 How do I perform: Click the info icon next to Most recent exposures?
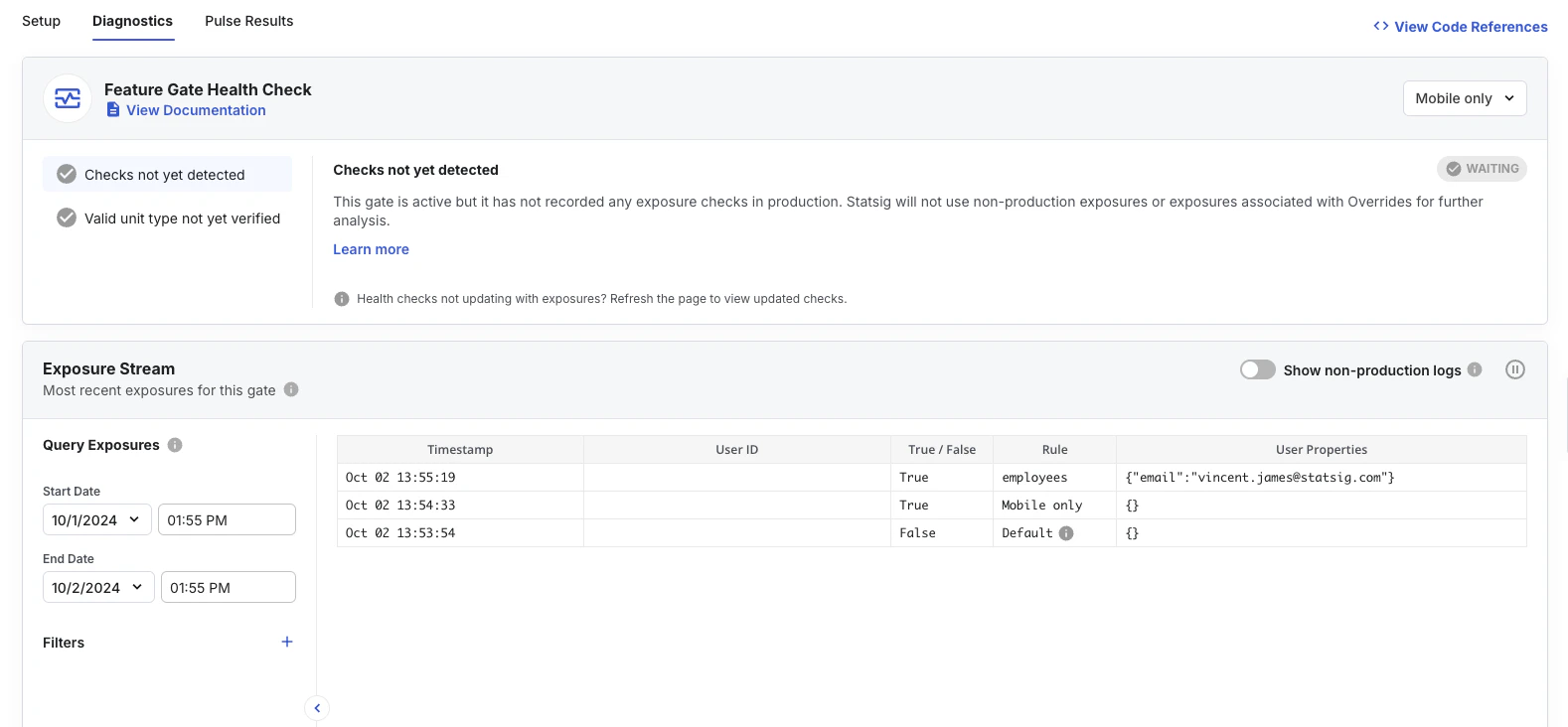point(291,389)
